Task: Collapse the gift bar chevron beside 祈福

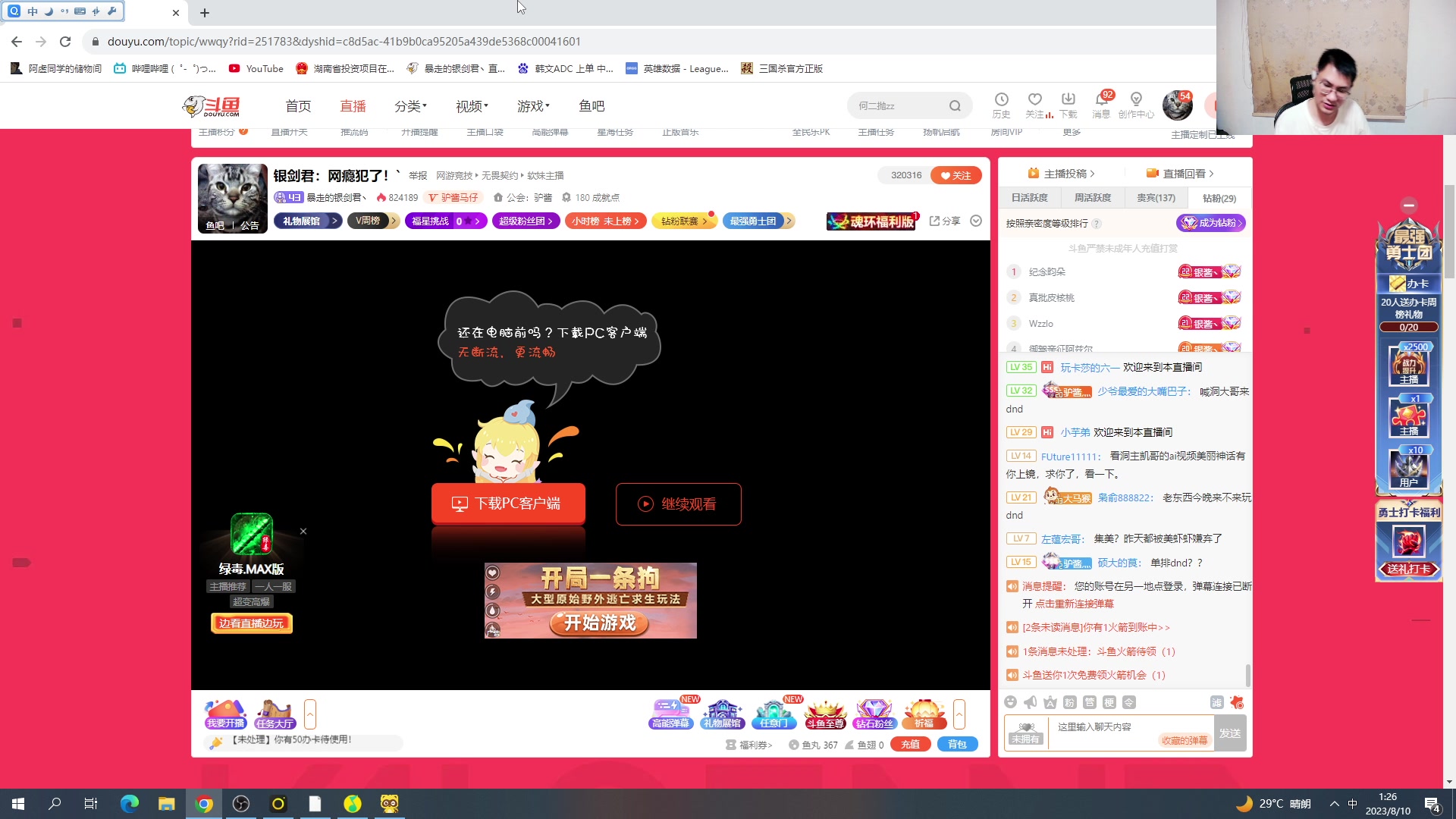Action: [x=959, y=713]
